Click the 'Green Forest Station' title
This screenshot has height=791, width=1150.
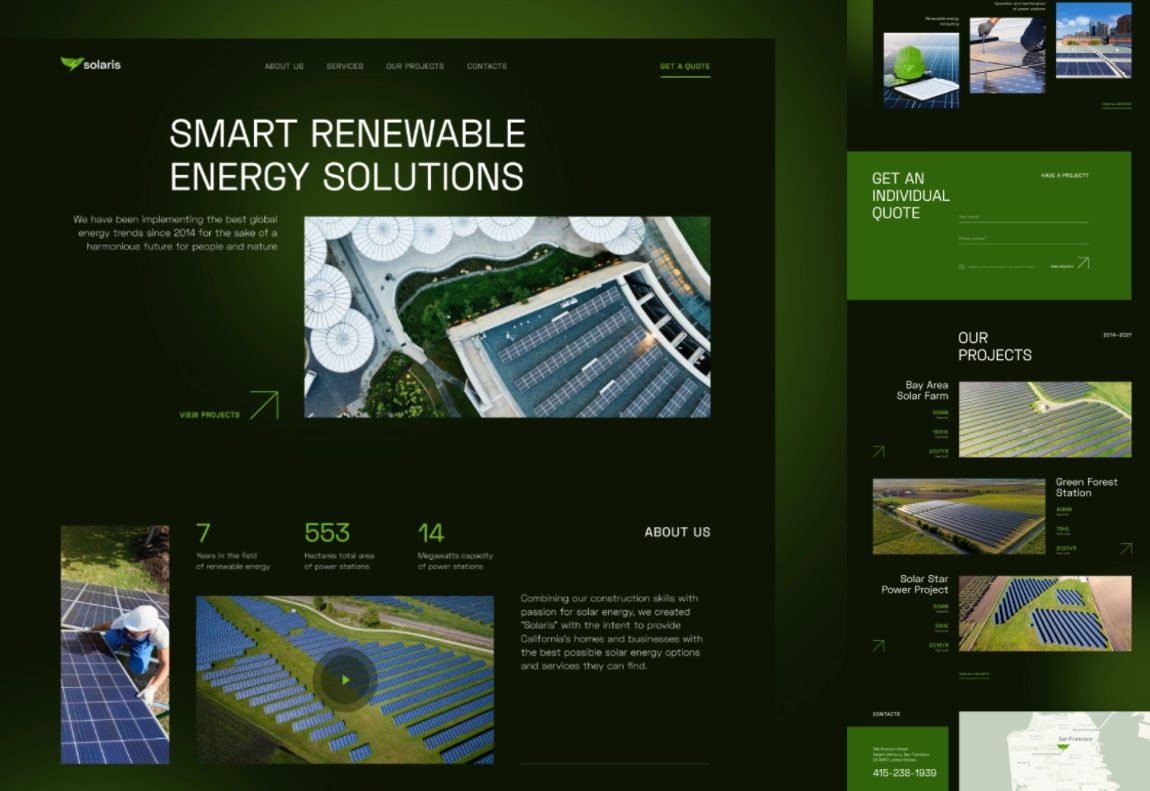[x=1087, y=488]
